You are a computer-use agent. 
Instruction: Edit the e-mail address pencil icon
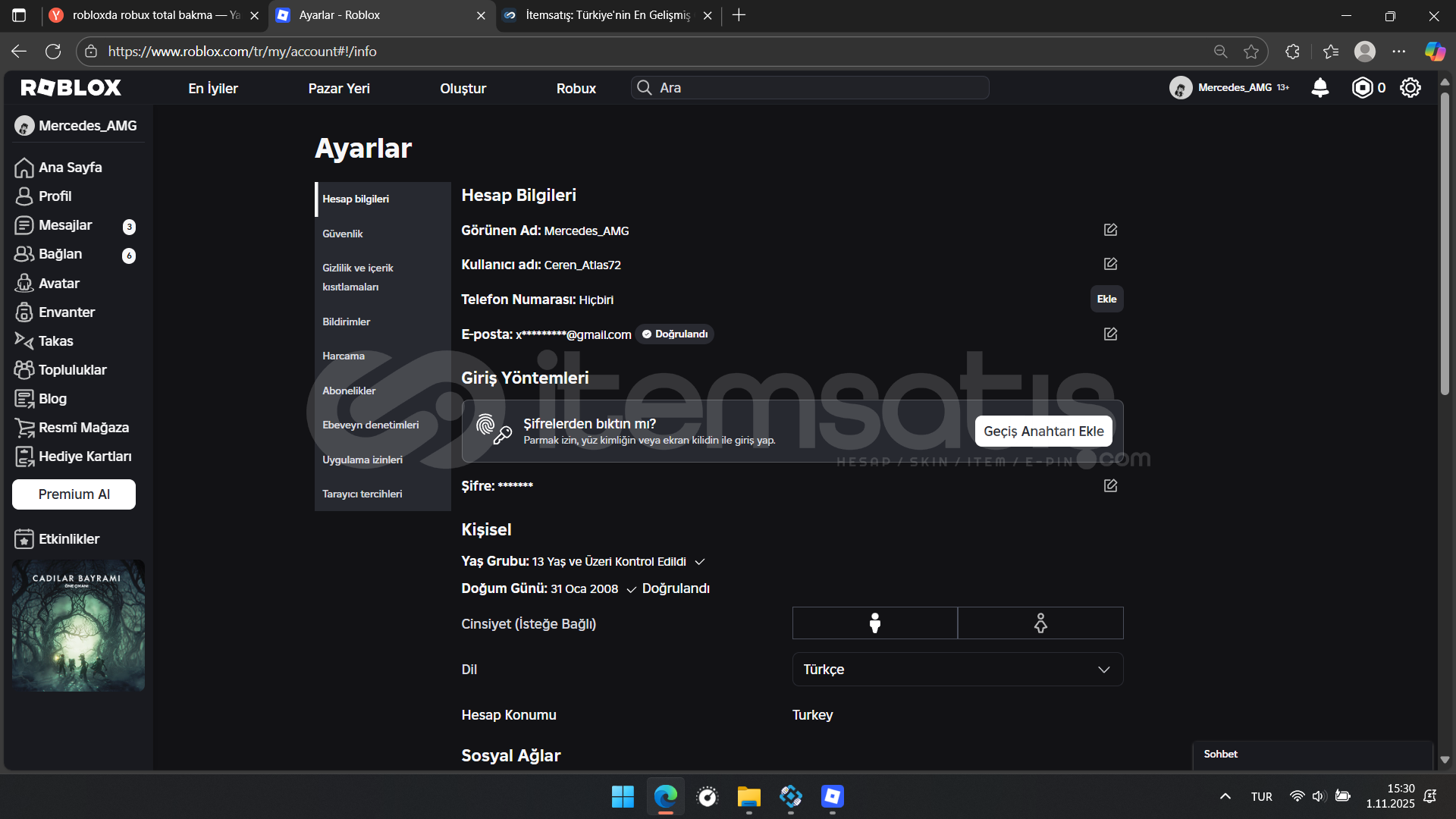click(x=1110, y=334)
